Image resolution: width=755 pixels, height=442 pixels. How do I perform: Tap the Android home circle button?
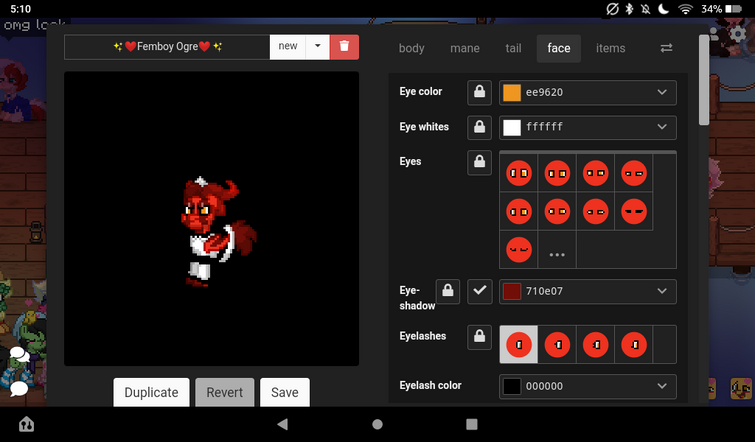coord(378,424)
